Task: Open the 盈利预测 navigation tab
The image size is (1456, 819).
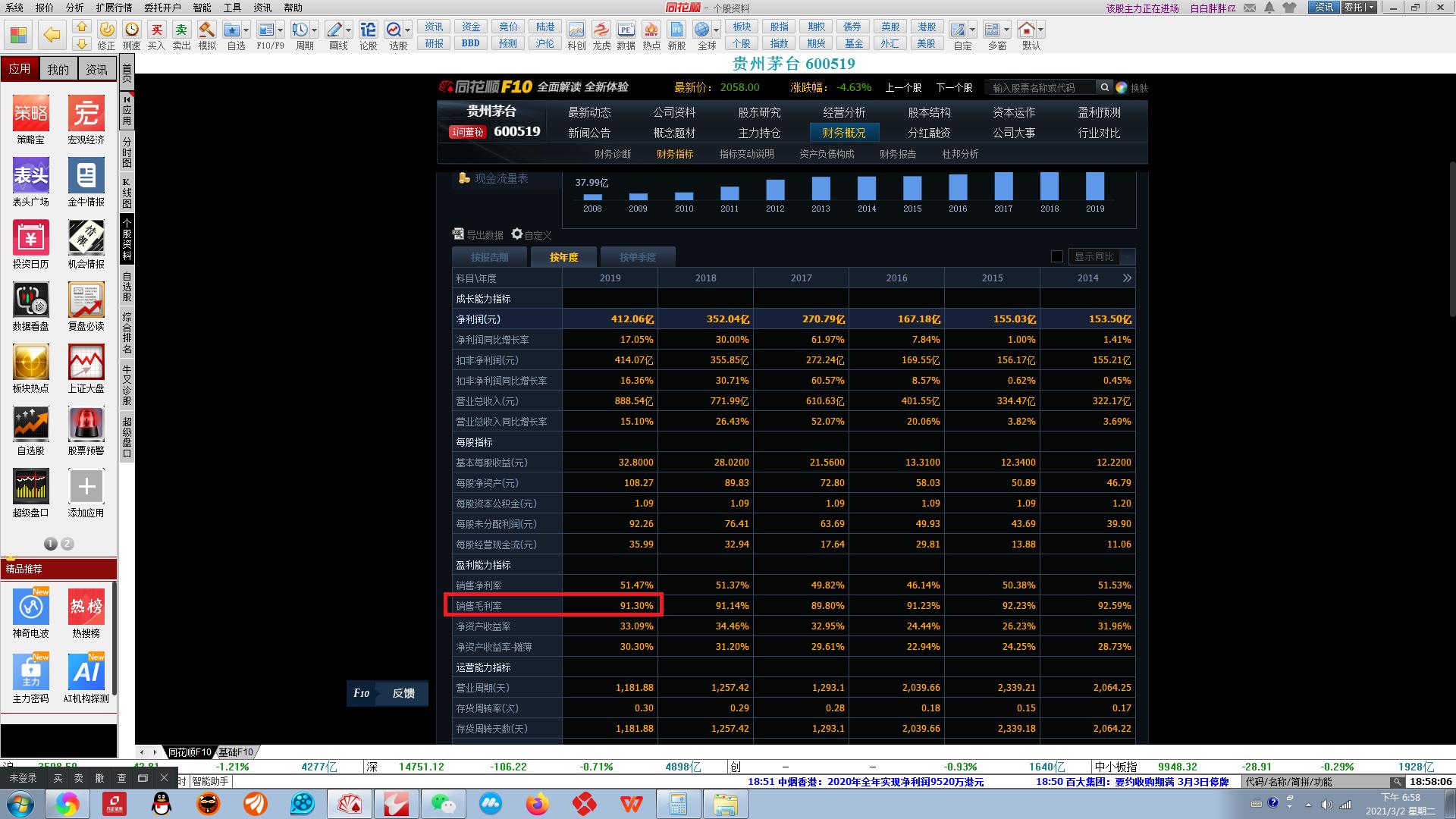Action: tap(1099, 112)
